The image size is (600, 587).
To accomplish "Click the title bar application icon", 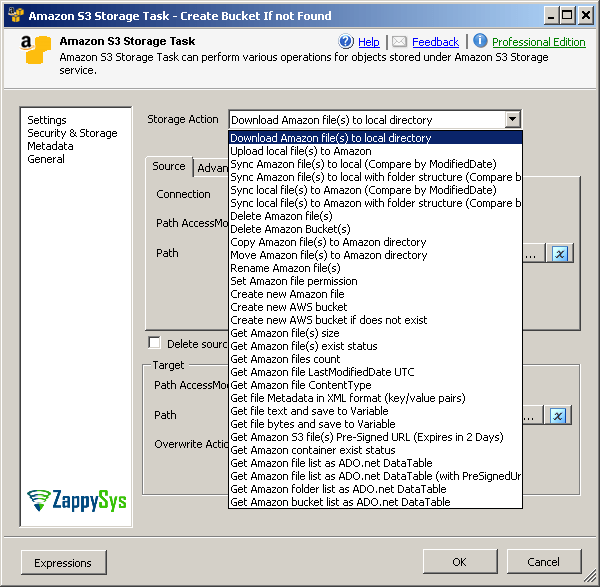I will coord(16,15).
